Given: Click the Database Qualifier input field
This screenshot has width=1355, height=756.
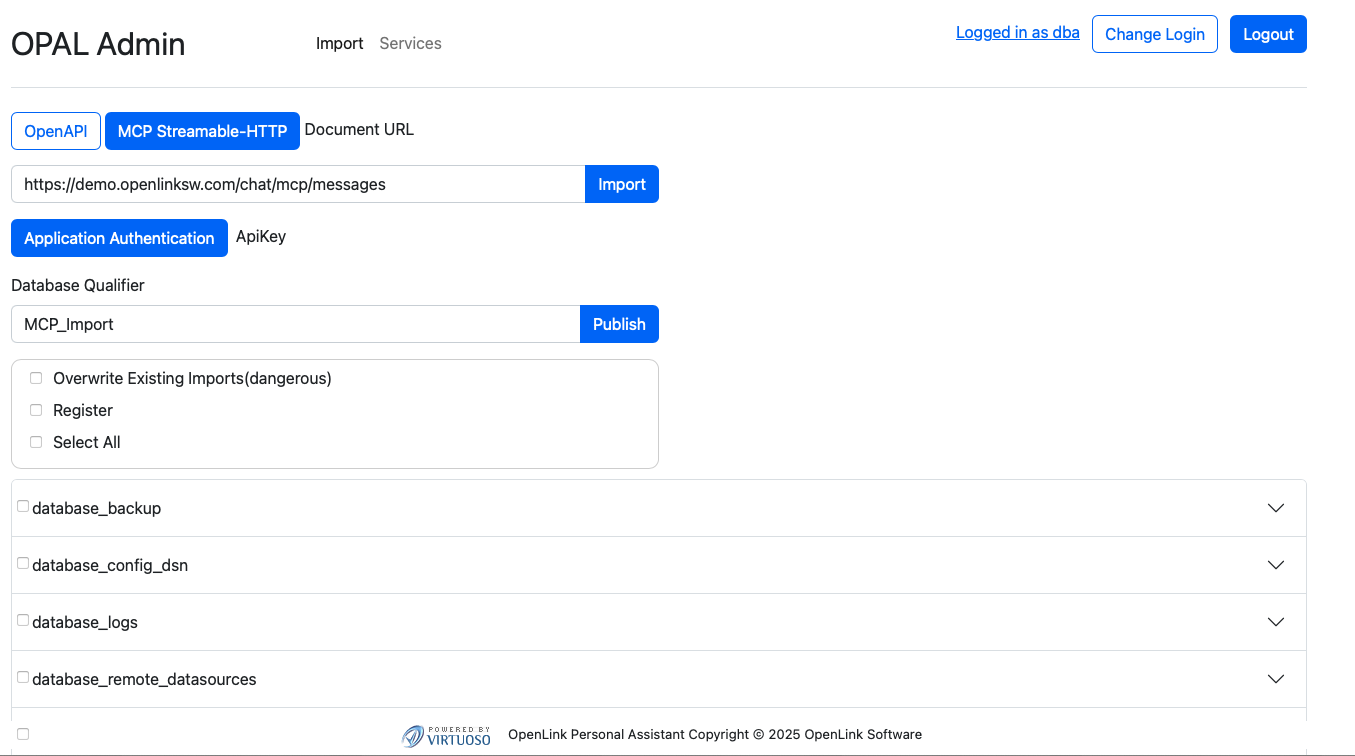Looking at the screenshot, I should pos(296,324).
